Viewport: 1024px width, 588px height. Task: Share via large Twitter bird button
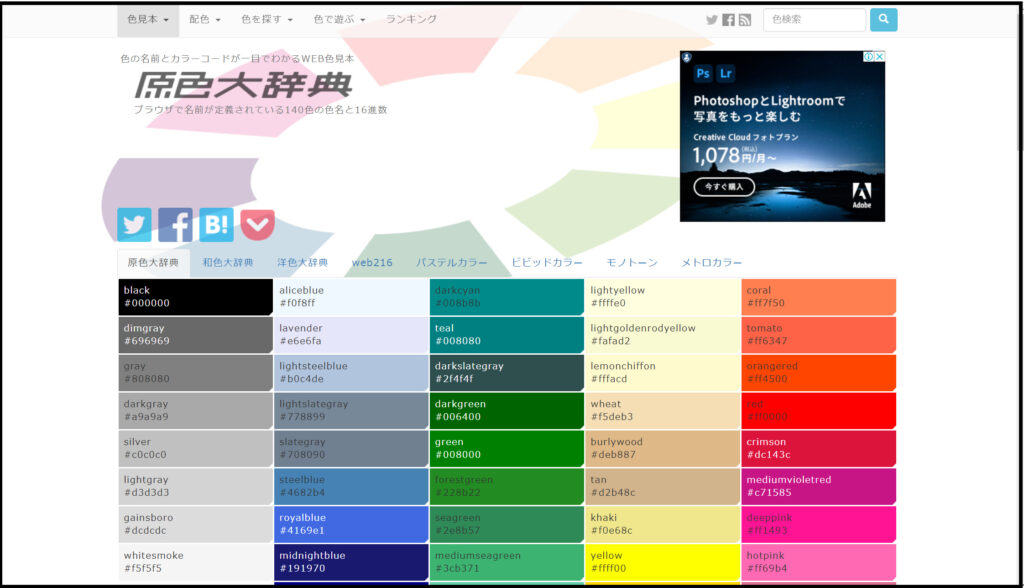pyautogui.click(x=135, y=225)
